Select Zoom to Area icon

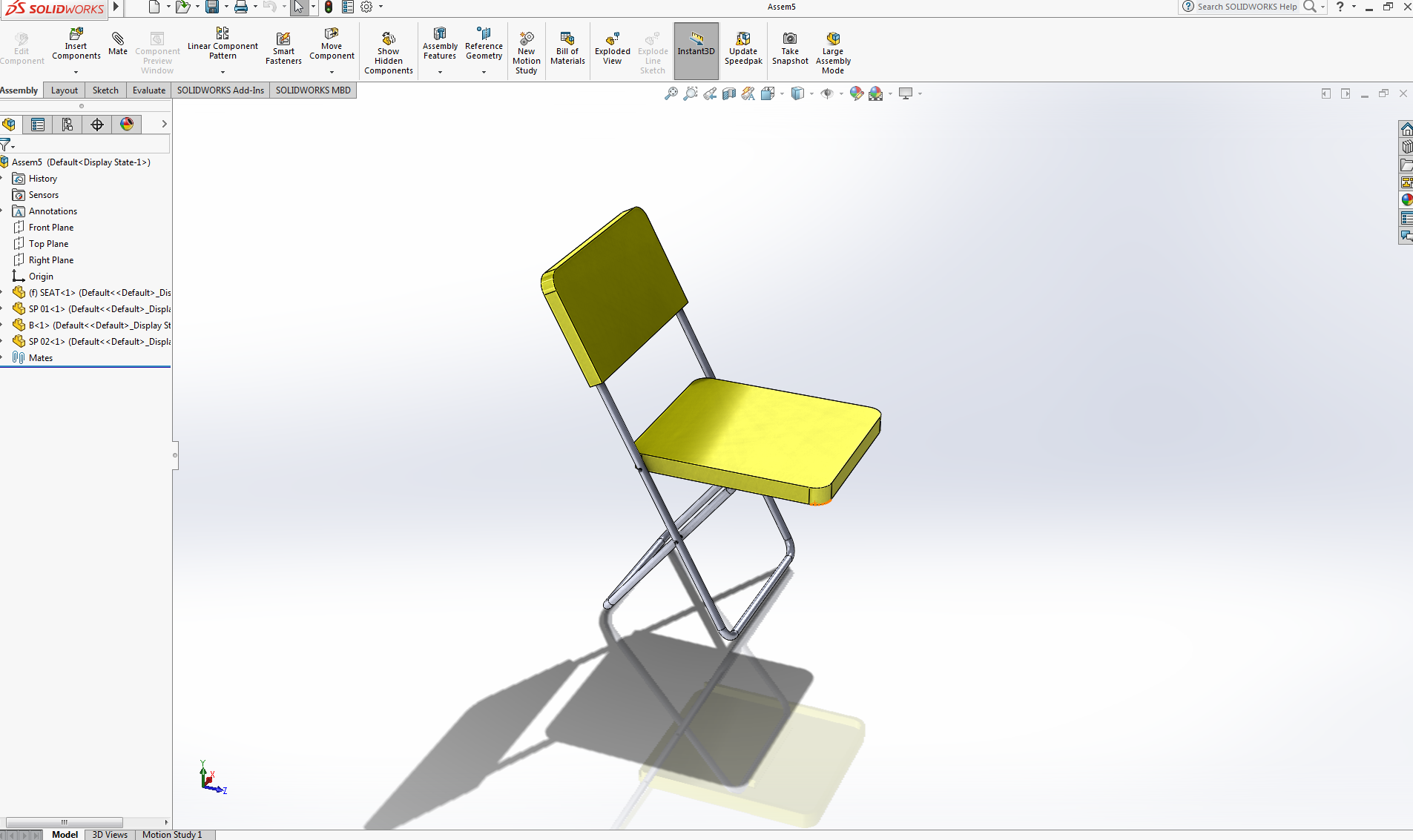(690, 93)
